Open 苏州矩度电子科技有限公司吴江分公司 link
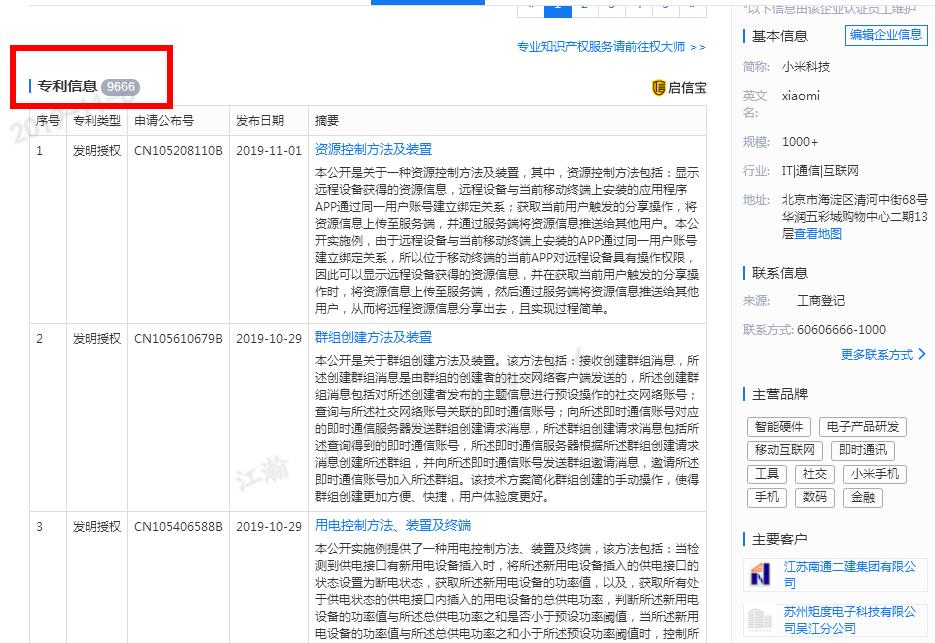This screenshot has height=643, width=935. (849, 619)
